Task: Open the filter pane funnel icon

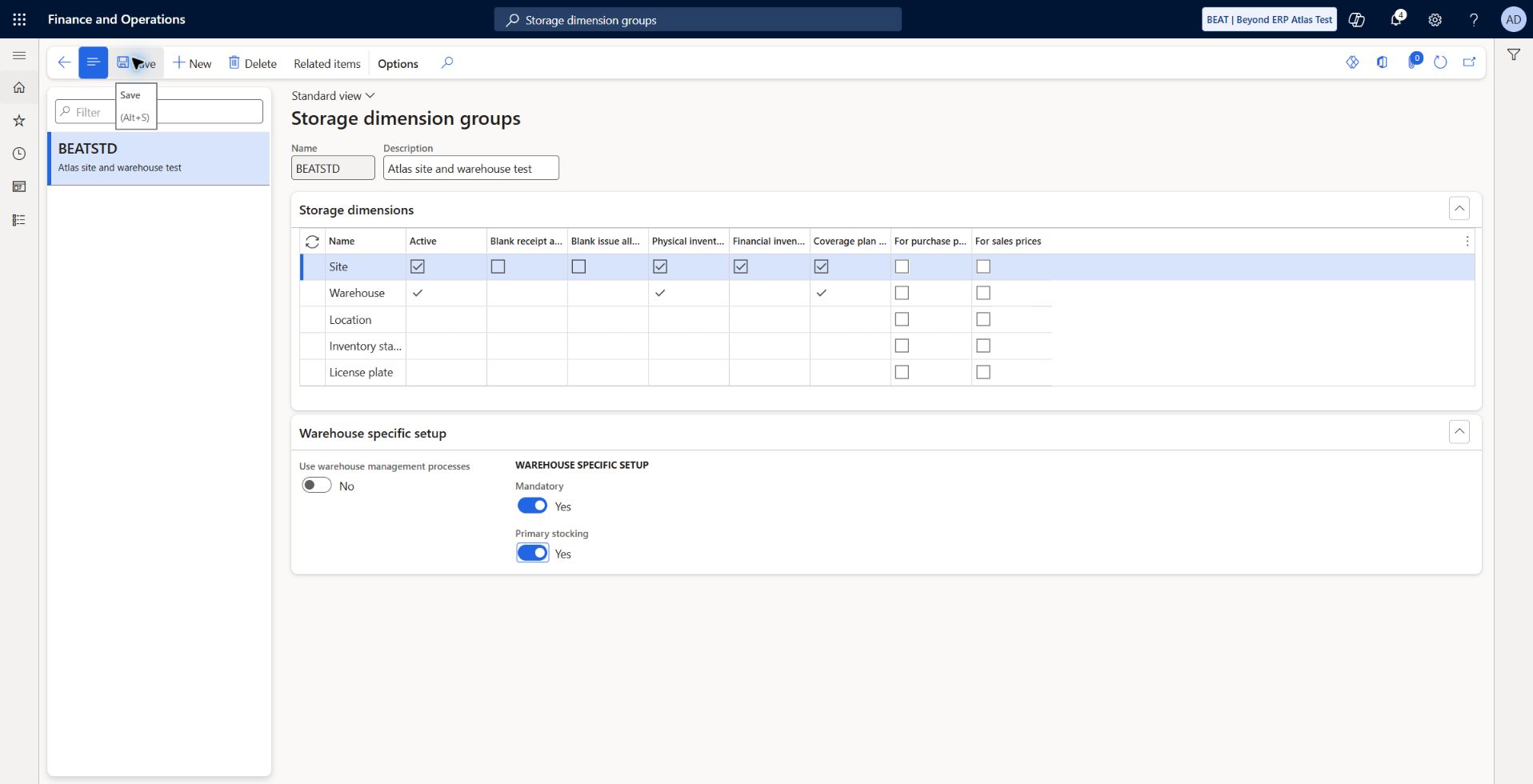Action: pyautogui.click(x=1514, y=54)
